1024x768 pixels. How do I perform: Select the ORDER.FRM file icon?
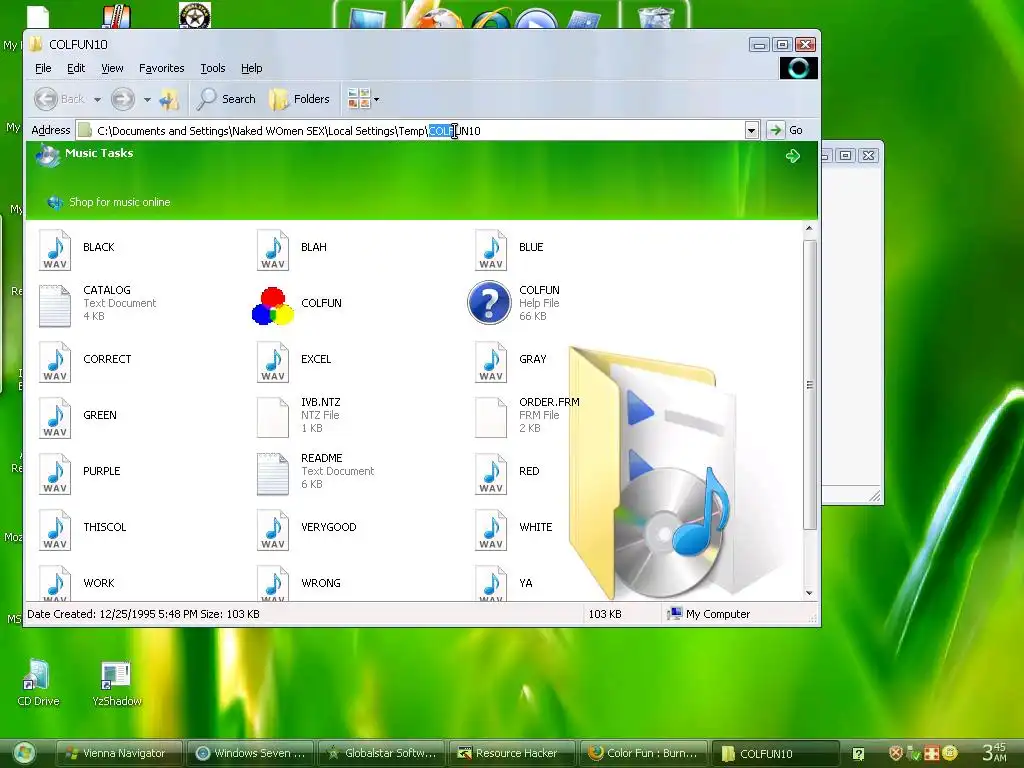(491, 418)
